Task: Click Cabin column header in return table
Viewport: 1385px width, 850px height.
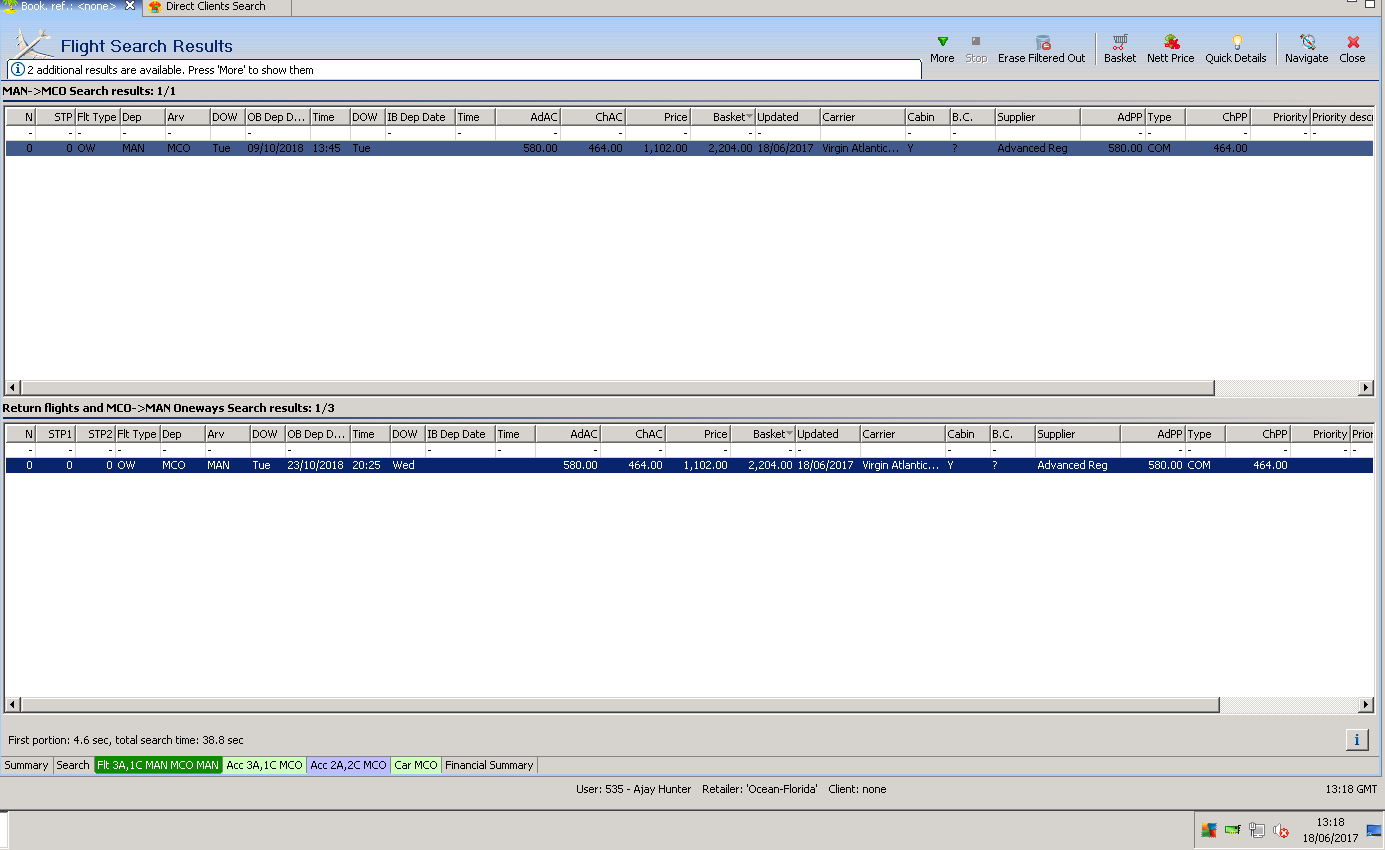Action: pyautogui.click(x=967, y=434)
